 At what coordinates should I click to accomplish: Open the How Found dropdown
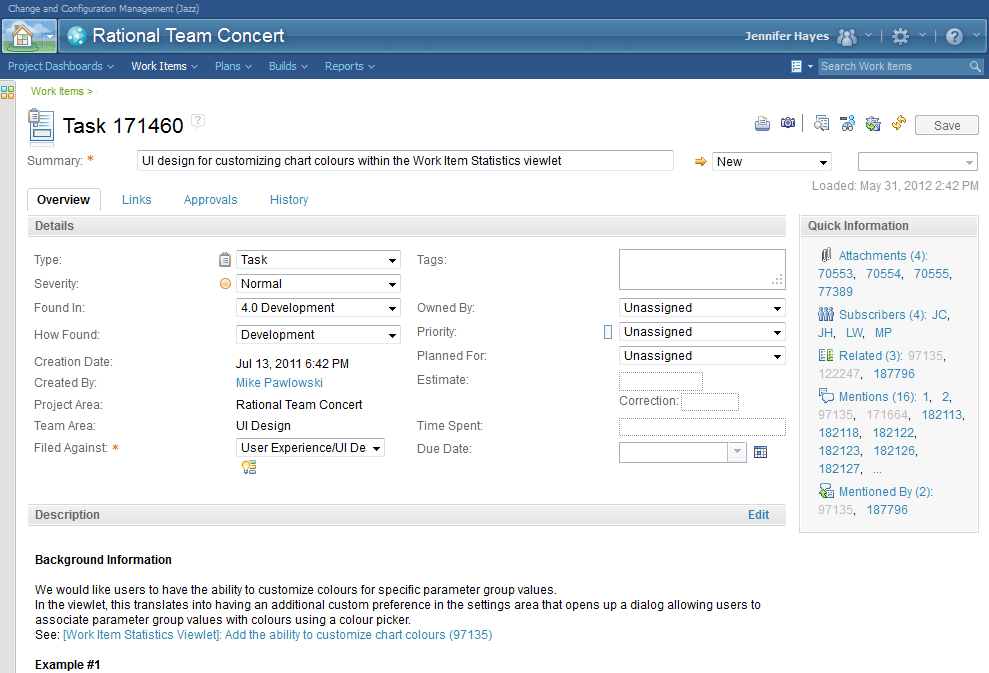click(x=319, y=335)
